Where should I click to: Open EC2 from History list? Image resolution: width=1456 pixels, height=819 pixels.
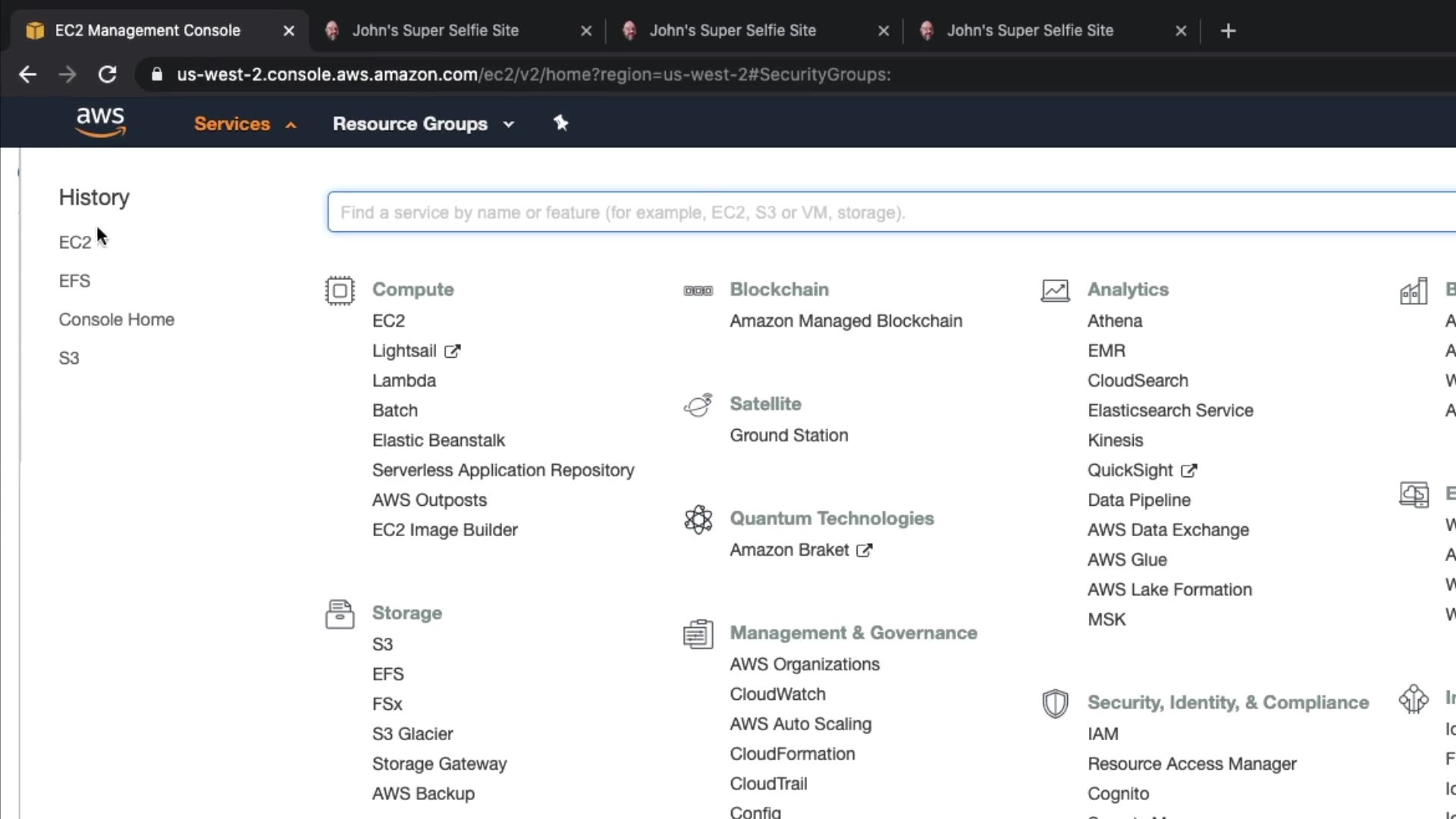click(x=74, y=242)
